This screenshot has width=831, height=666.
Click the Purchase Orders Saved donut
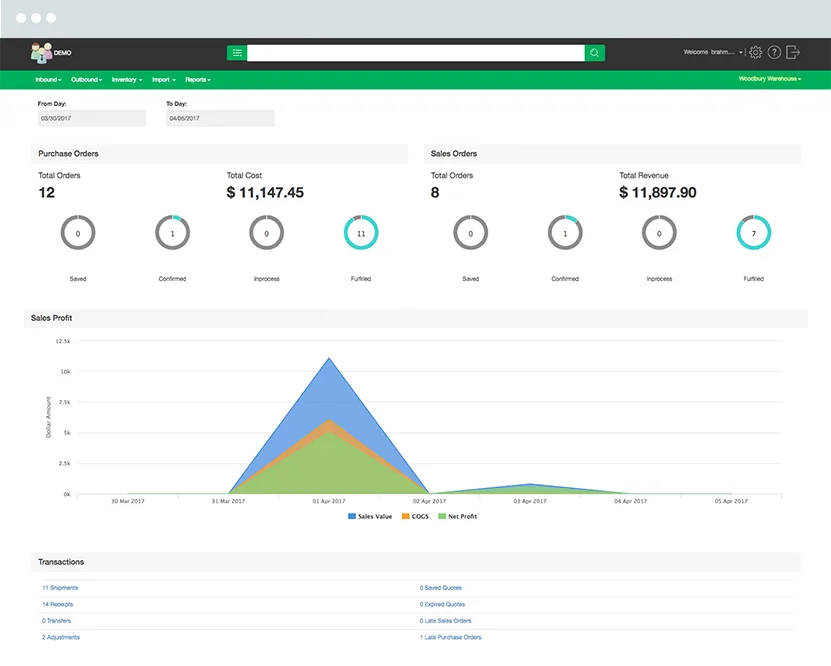(78, 233)
